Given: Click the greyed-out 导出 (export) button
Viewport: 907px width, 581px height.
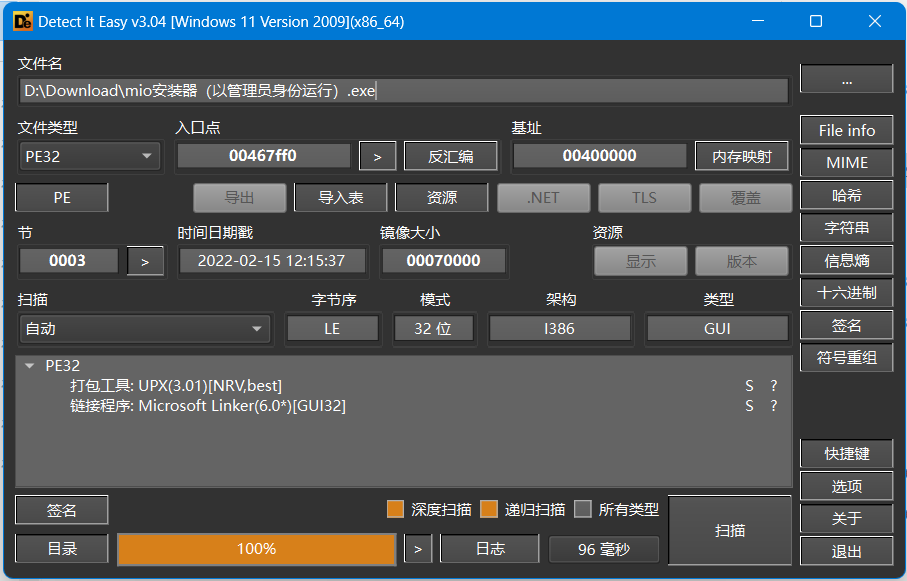Looking at the screenshot, I should click(239, 198).
